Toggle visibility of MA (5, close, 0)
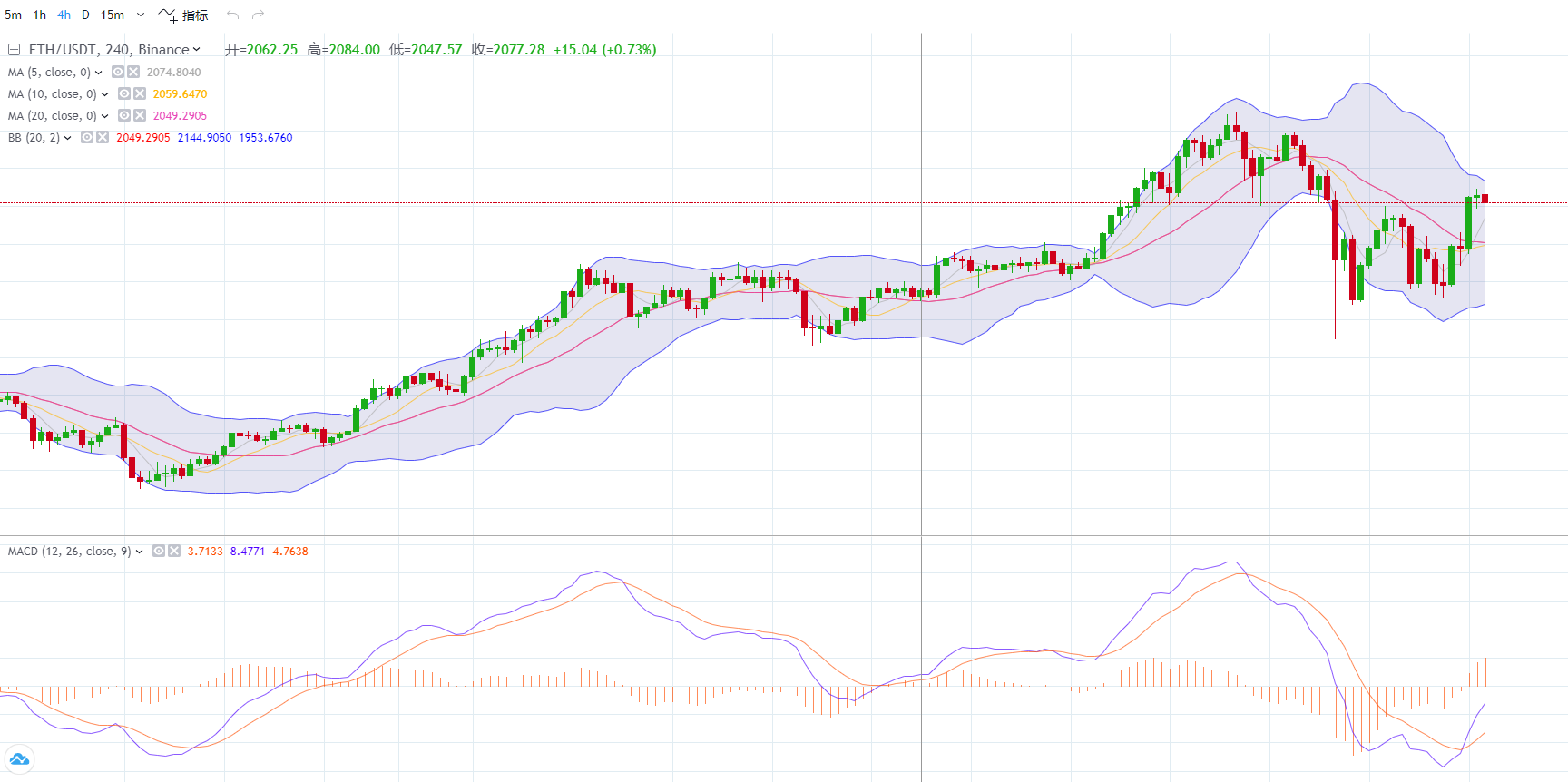This screenshot has width=1568, height=782. 118,72
